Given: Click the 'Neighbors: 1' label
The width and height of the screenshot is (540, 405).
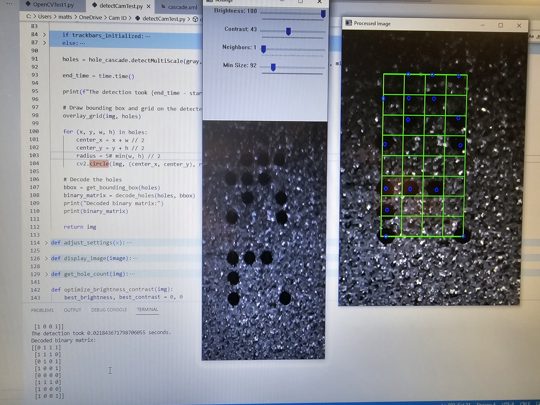Looking at the screenshot, I should [x=239, y=47].
